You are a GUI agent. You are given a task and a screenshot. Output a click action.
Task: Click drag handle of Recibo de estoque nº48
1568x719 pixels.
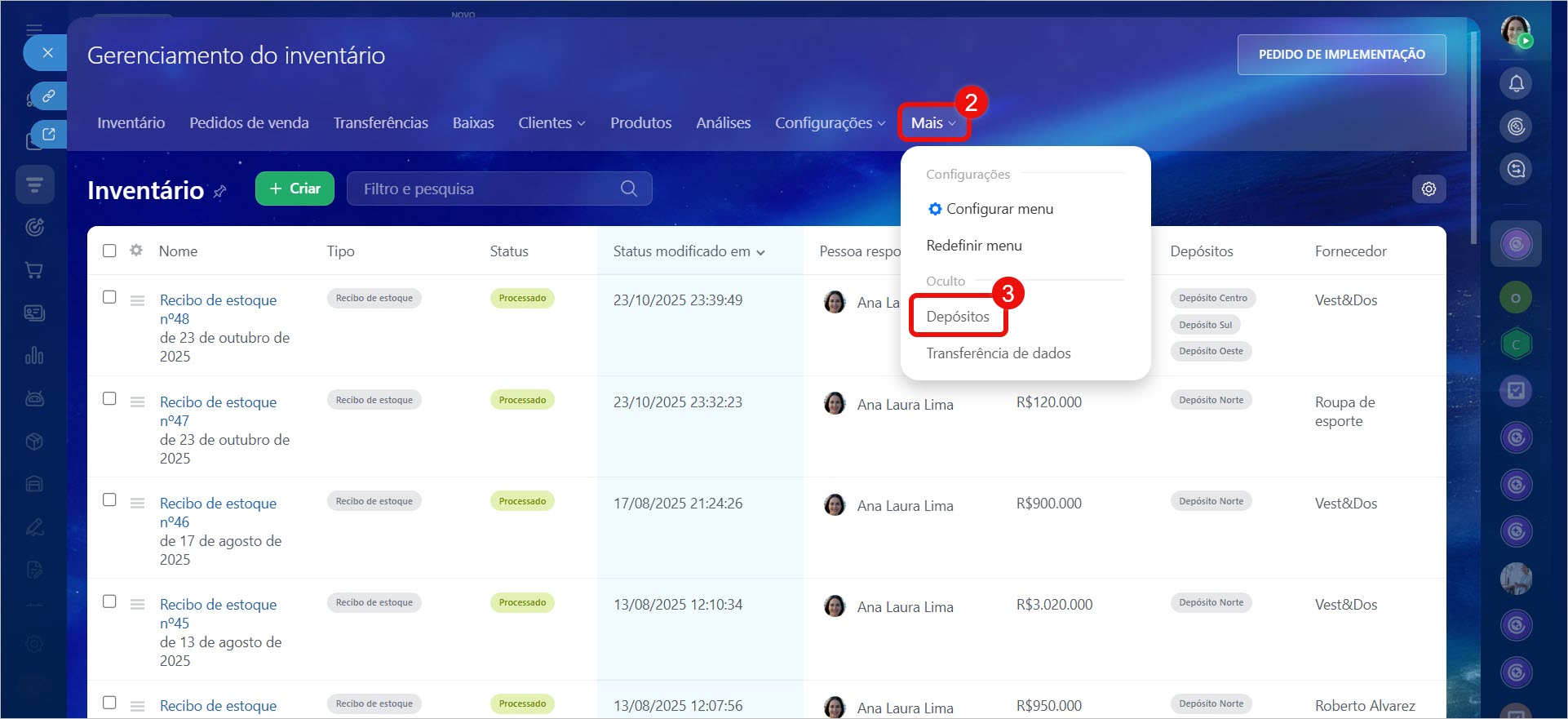[x=137, y=300]
